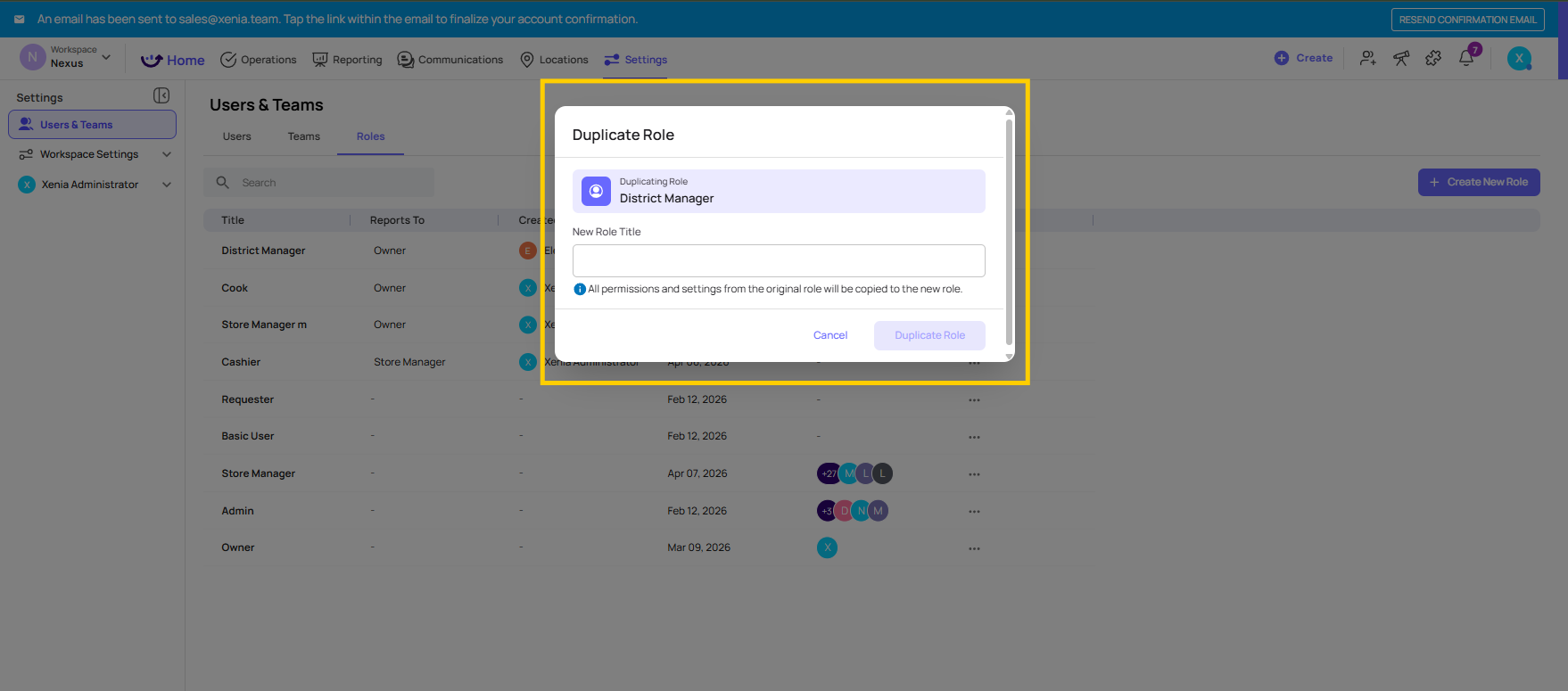
Task: Expand Workspace Settings in sidebar
Action: [x=167, y=154]
